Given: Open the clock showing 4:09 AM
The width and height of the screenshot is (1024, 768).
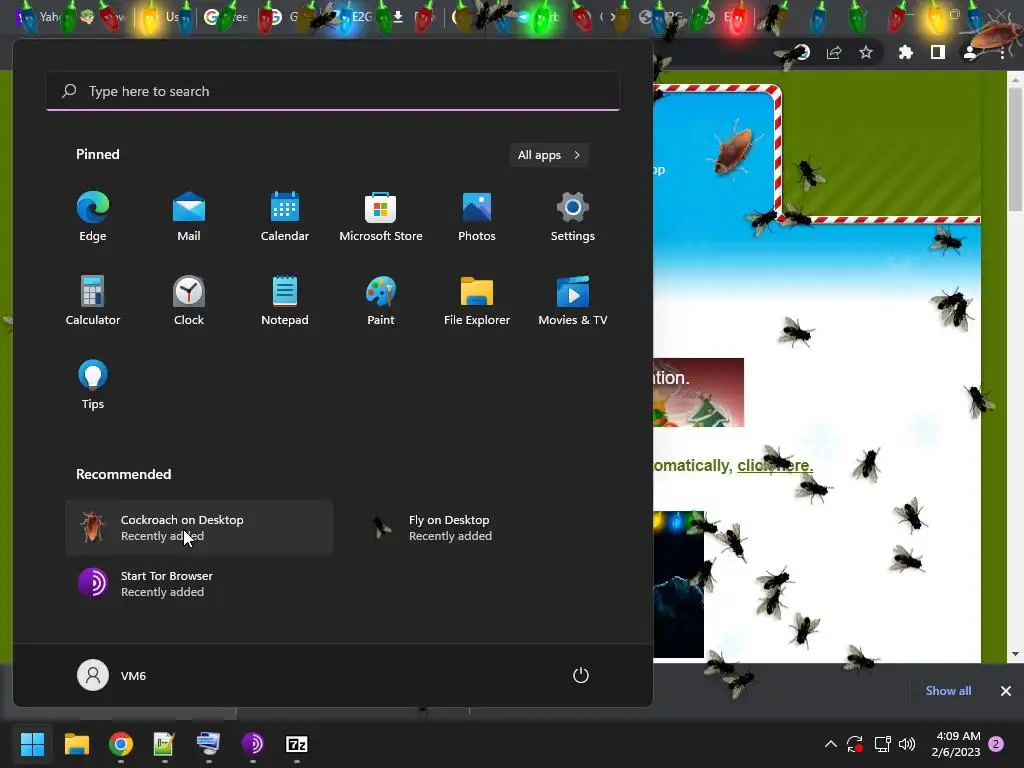Looking at the screenshot, I should click(x=956, y=744).
